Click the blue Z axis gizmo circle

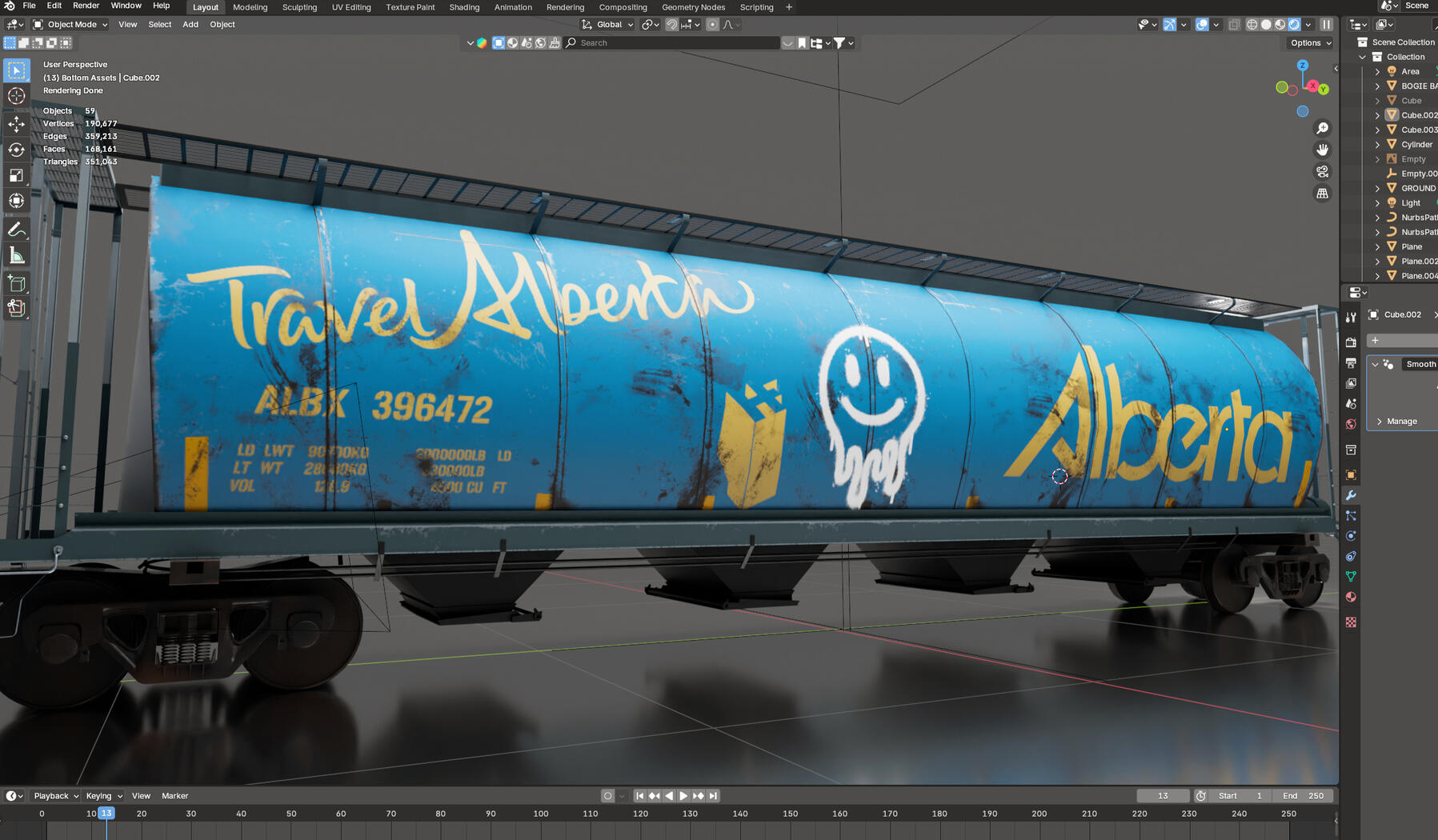pos(1303,66)
